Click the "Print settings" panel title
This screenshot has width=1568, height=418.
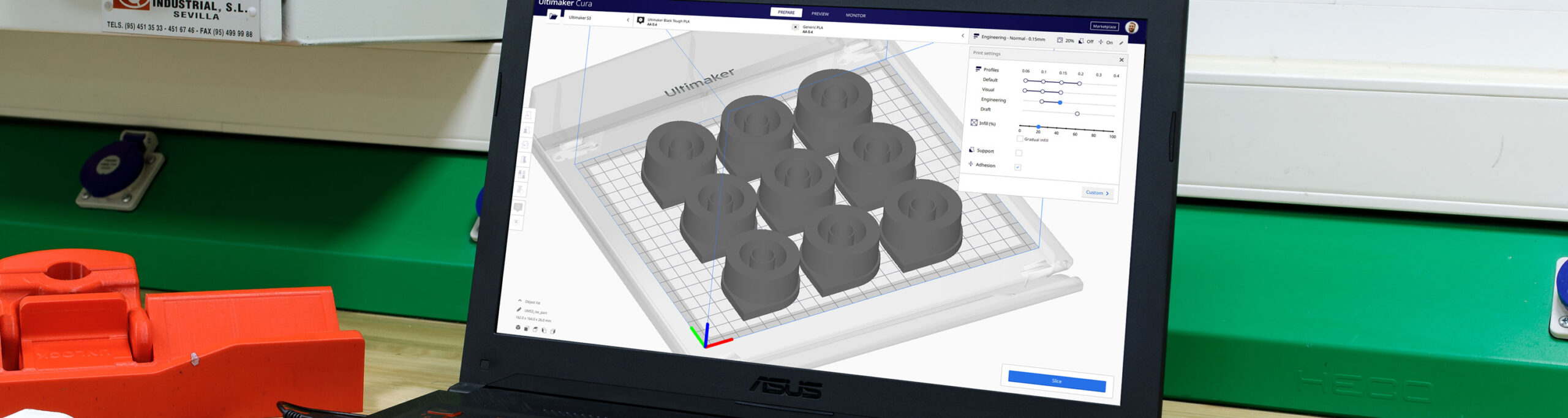986,53
